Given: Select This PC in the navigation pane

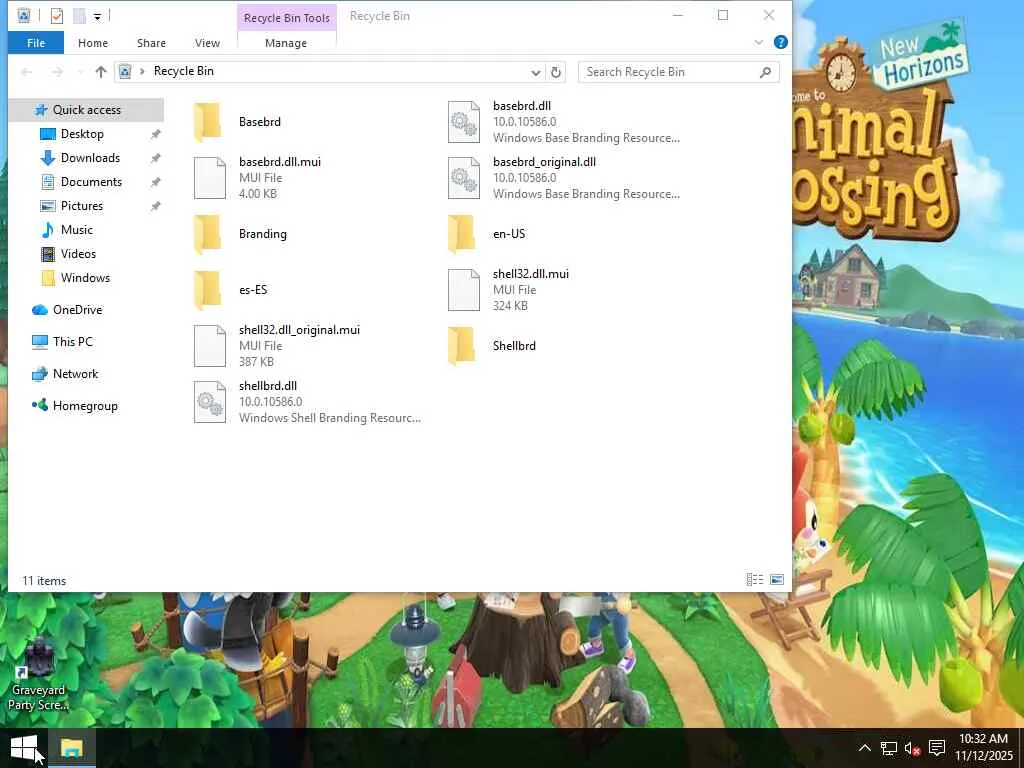Looking at the screenshot, I should click(x=72, y=342).
